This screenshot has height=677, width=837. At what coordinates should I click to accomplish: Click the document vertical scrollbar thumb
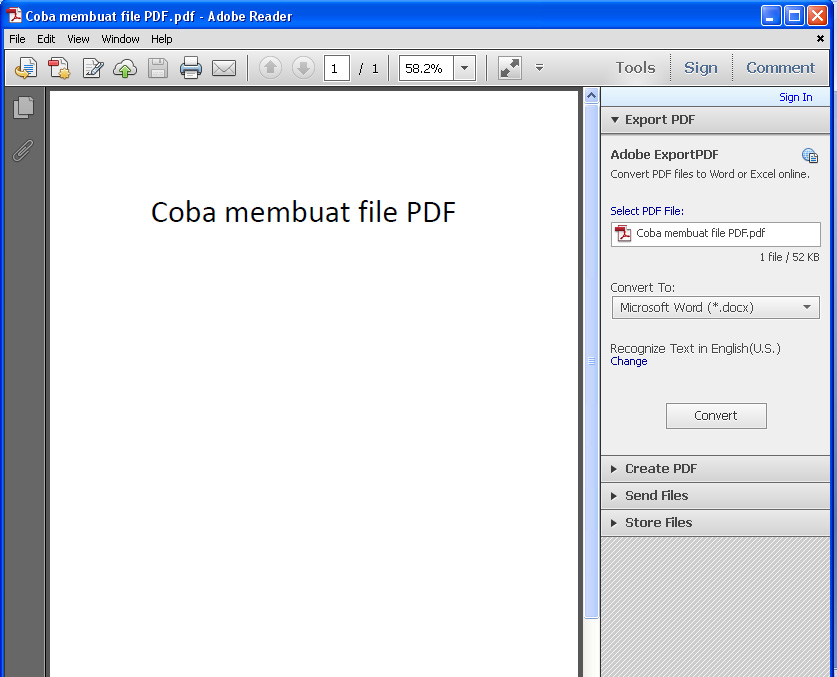[x=591, y=361]
